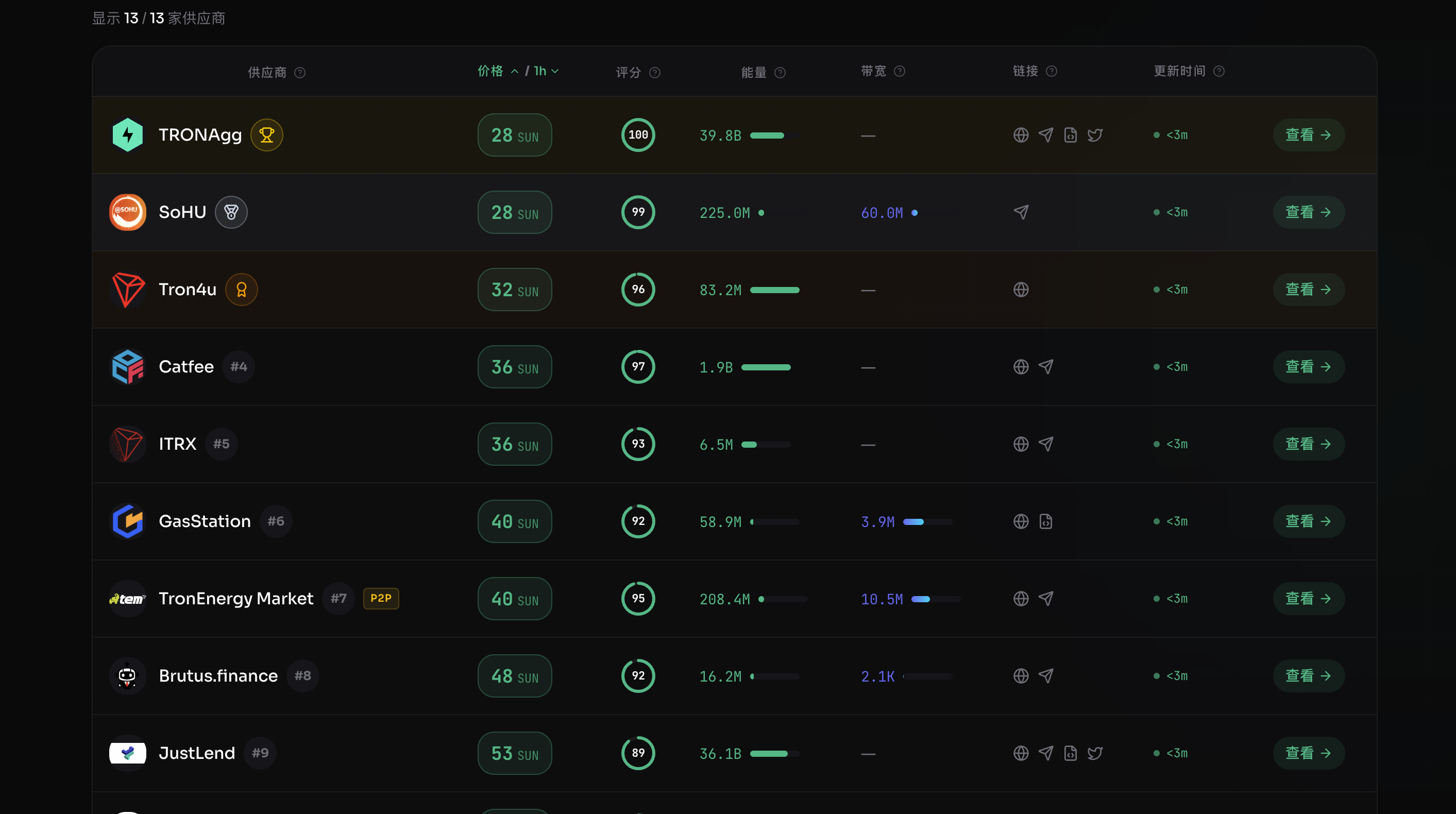This screenshot has width=1456, height=814.
Task: Open ITRX Telegram icon
Action: [1046, 444]
